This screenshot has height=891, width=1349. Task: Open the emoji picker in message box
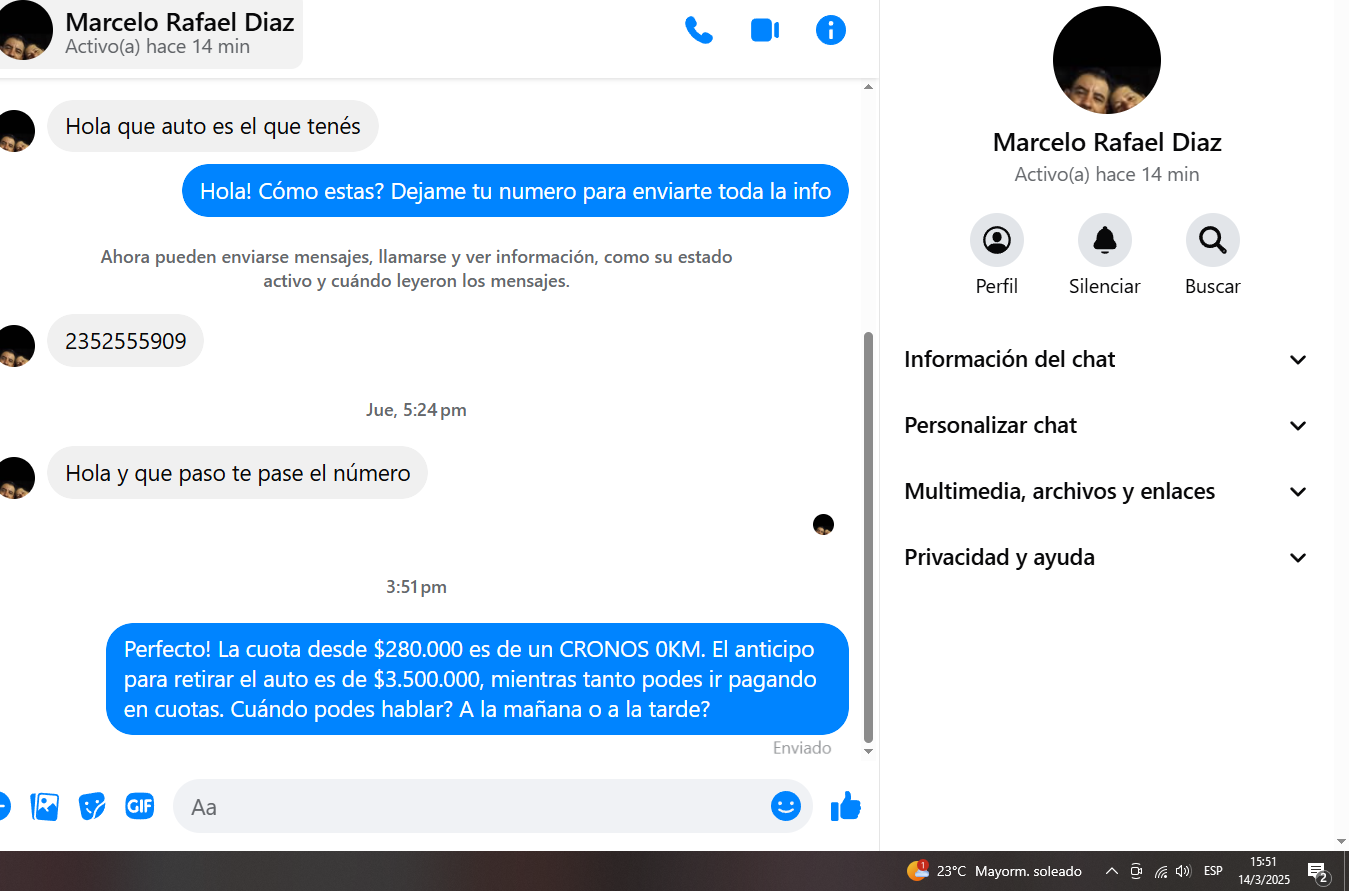click(786, 806)
